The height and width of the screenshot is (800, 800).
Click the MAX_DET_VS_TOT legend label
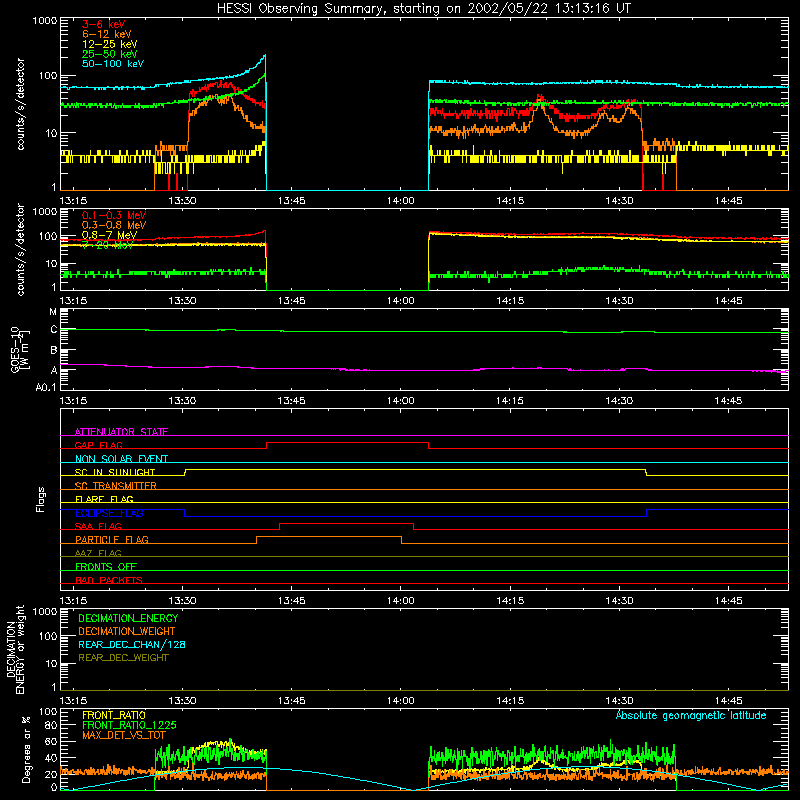124,736
